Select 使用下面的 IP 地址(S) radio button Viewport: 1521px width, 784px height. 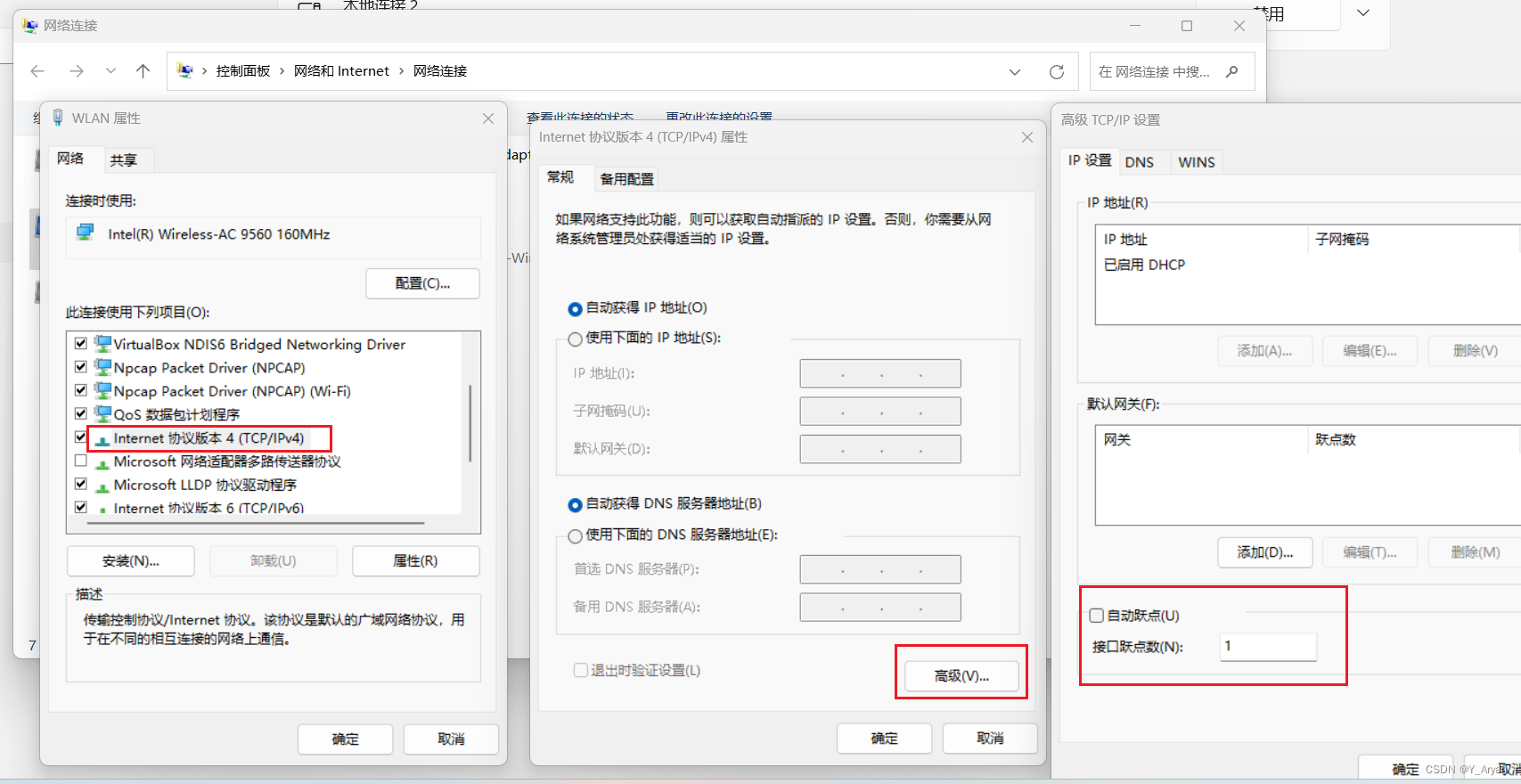[x=576, y=339]
